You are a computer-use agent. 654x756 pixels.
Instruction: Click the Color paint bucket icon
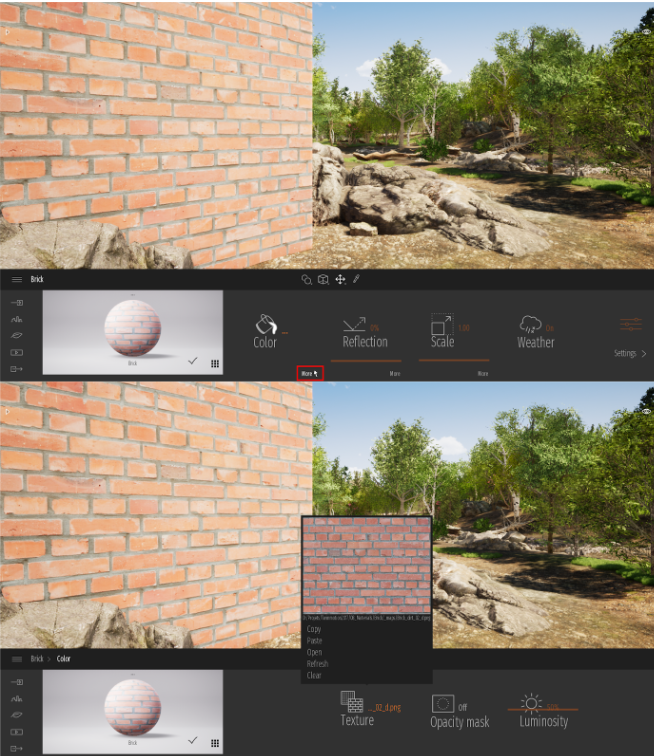(x=265, y=324)
